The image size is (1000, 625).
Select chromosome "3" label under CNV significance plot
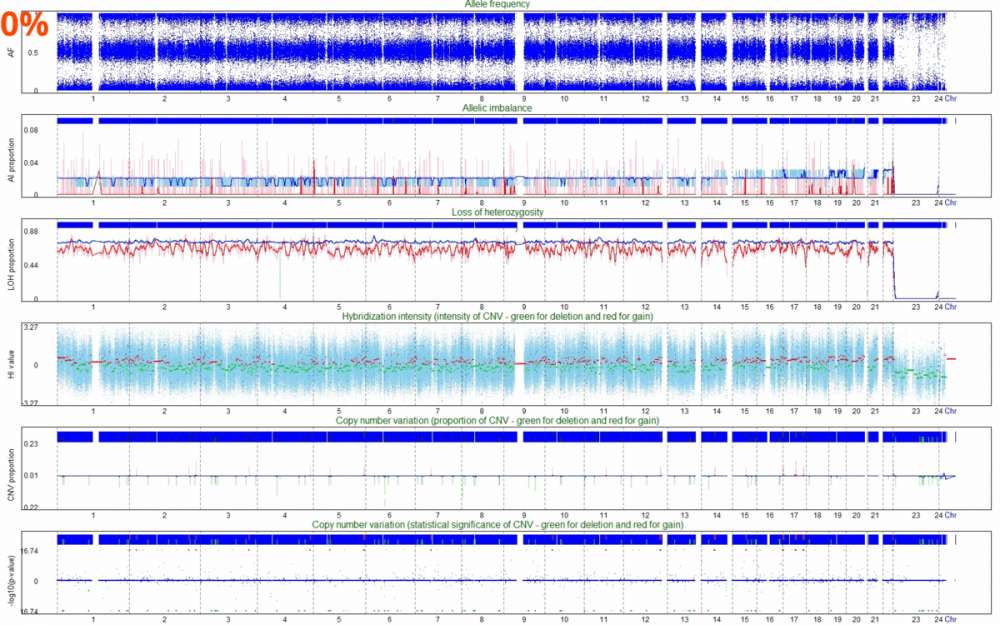tap(228, 619)
